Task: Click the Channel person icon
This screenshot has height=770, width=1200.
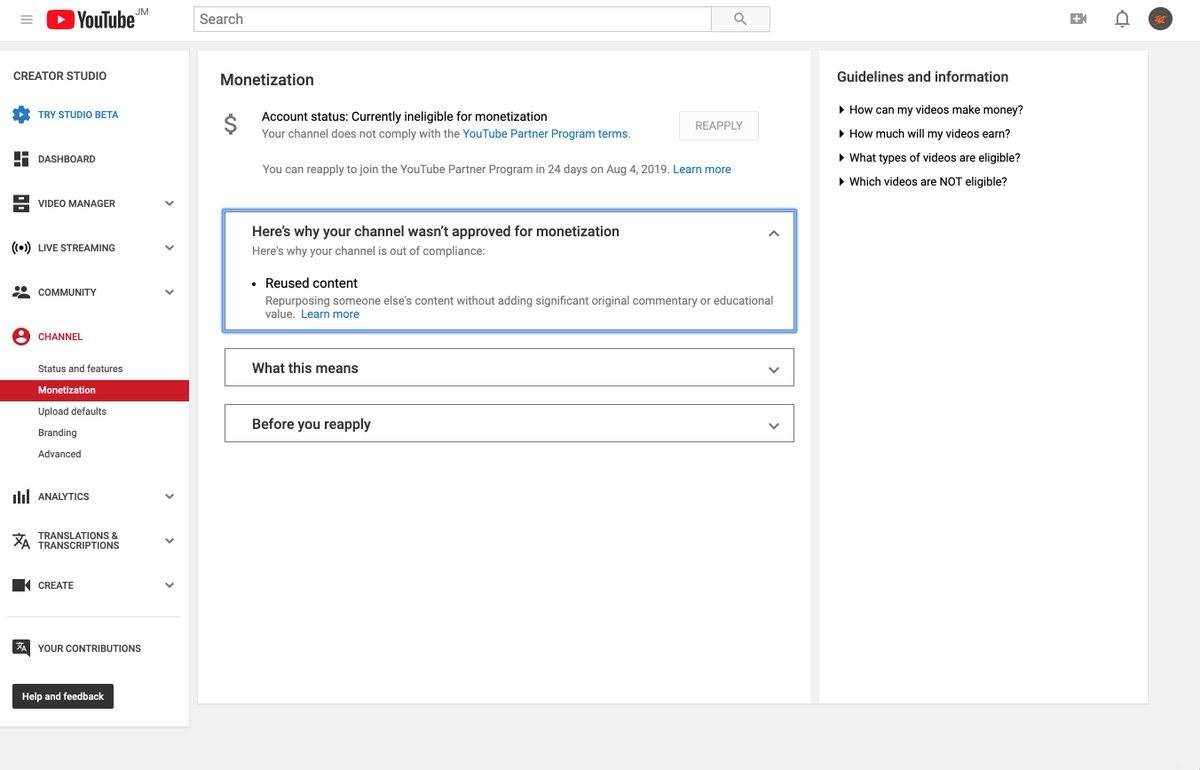Action: [21, 337]
